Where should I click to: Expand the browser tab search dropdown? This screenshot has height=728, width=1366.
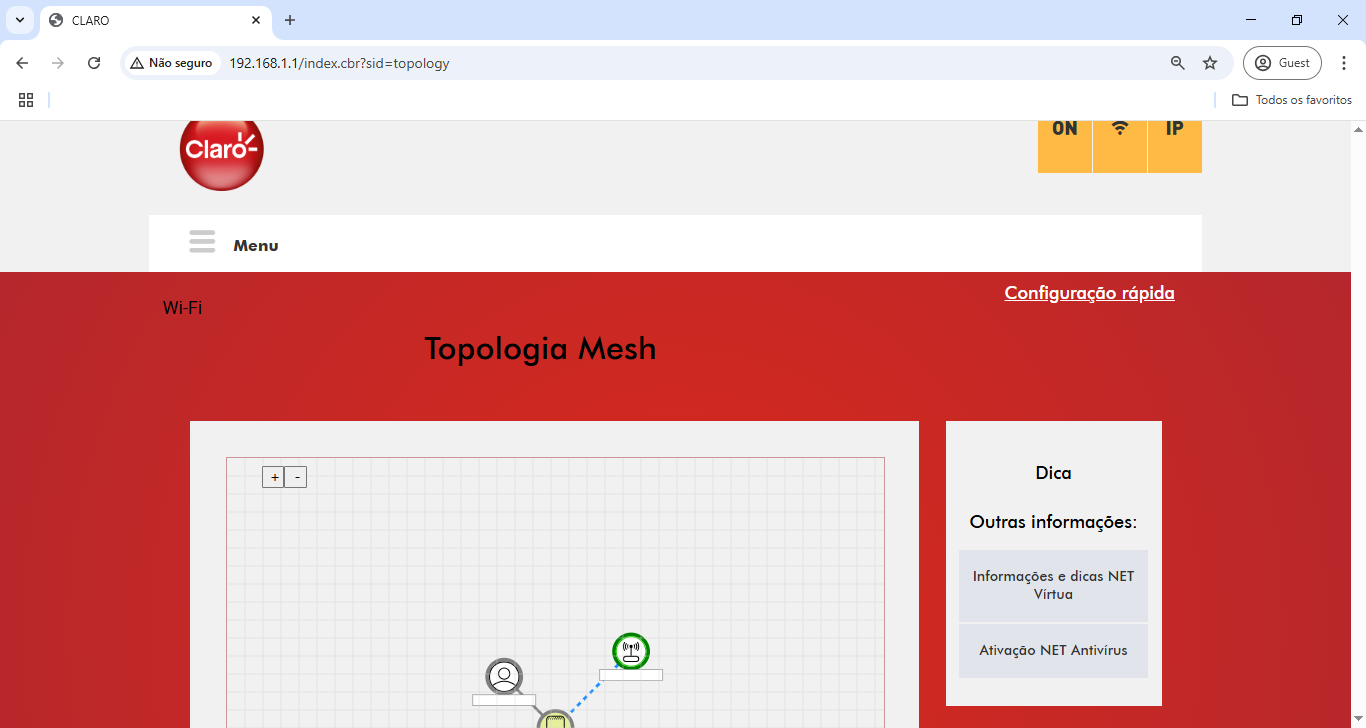coord(19,20)
